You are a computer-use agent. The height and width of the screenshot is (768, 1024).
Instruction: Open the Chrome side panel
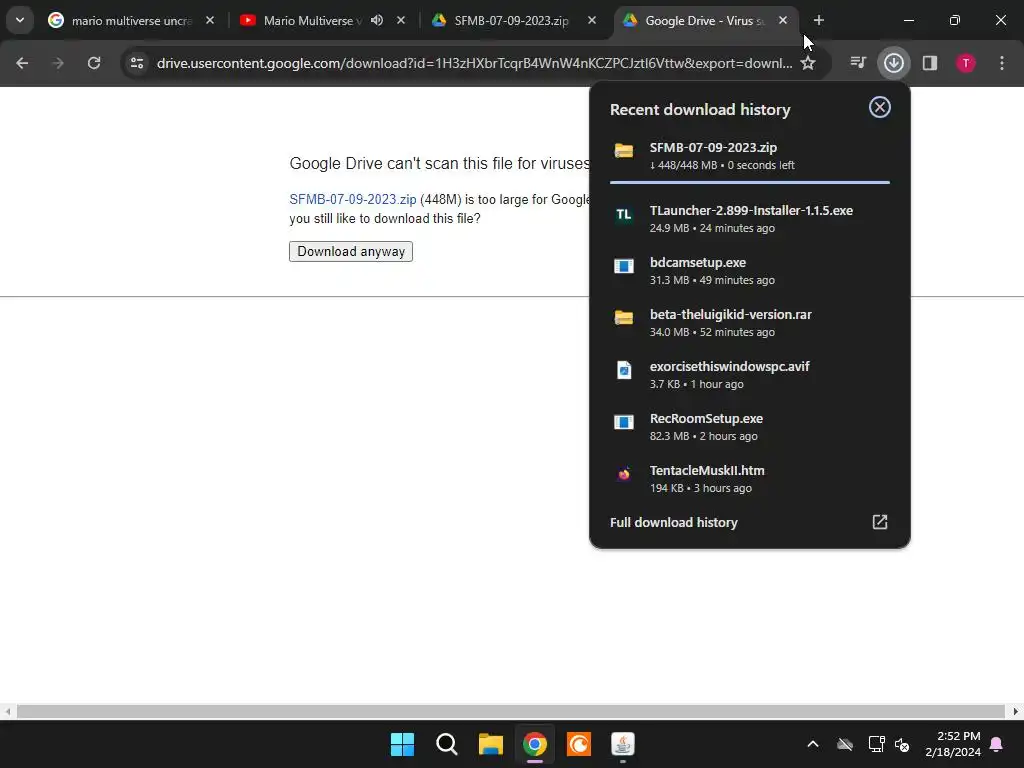(x=930, y=63)
